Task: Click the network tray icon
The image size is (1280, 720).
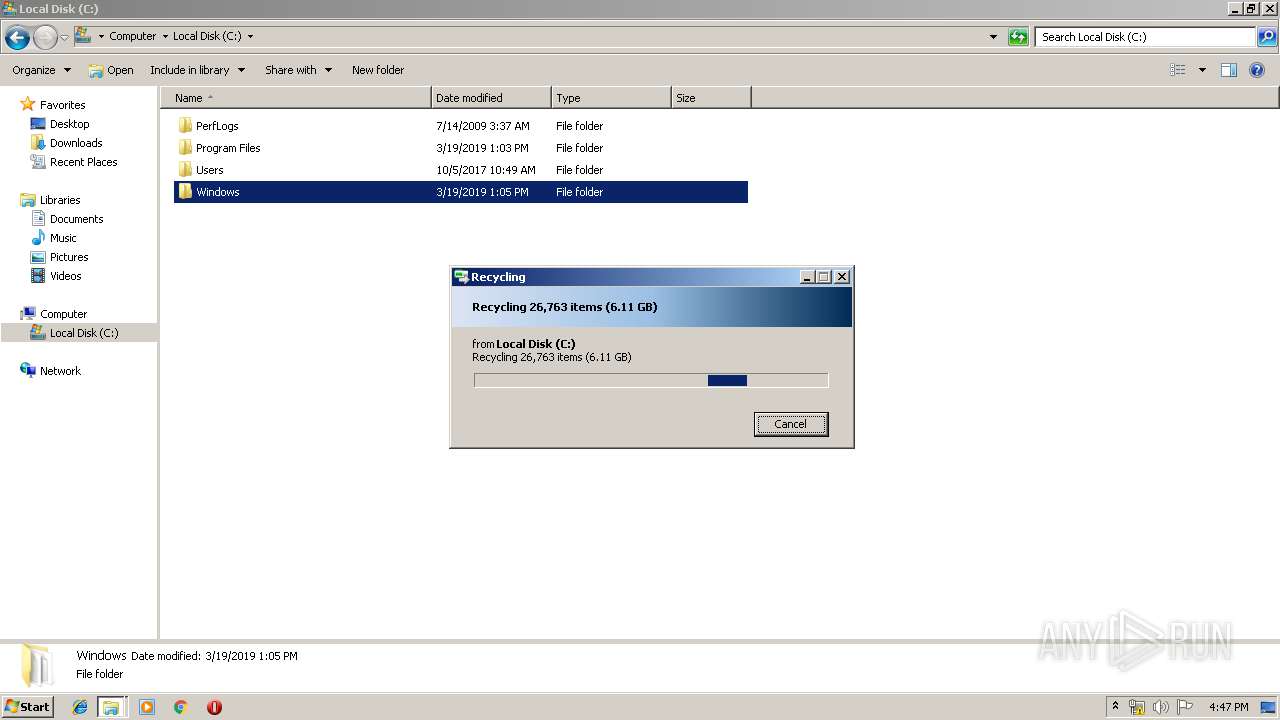Action: pos(1137,707)
